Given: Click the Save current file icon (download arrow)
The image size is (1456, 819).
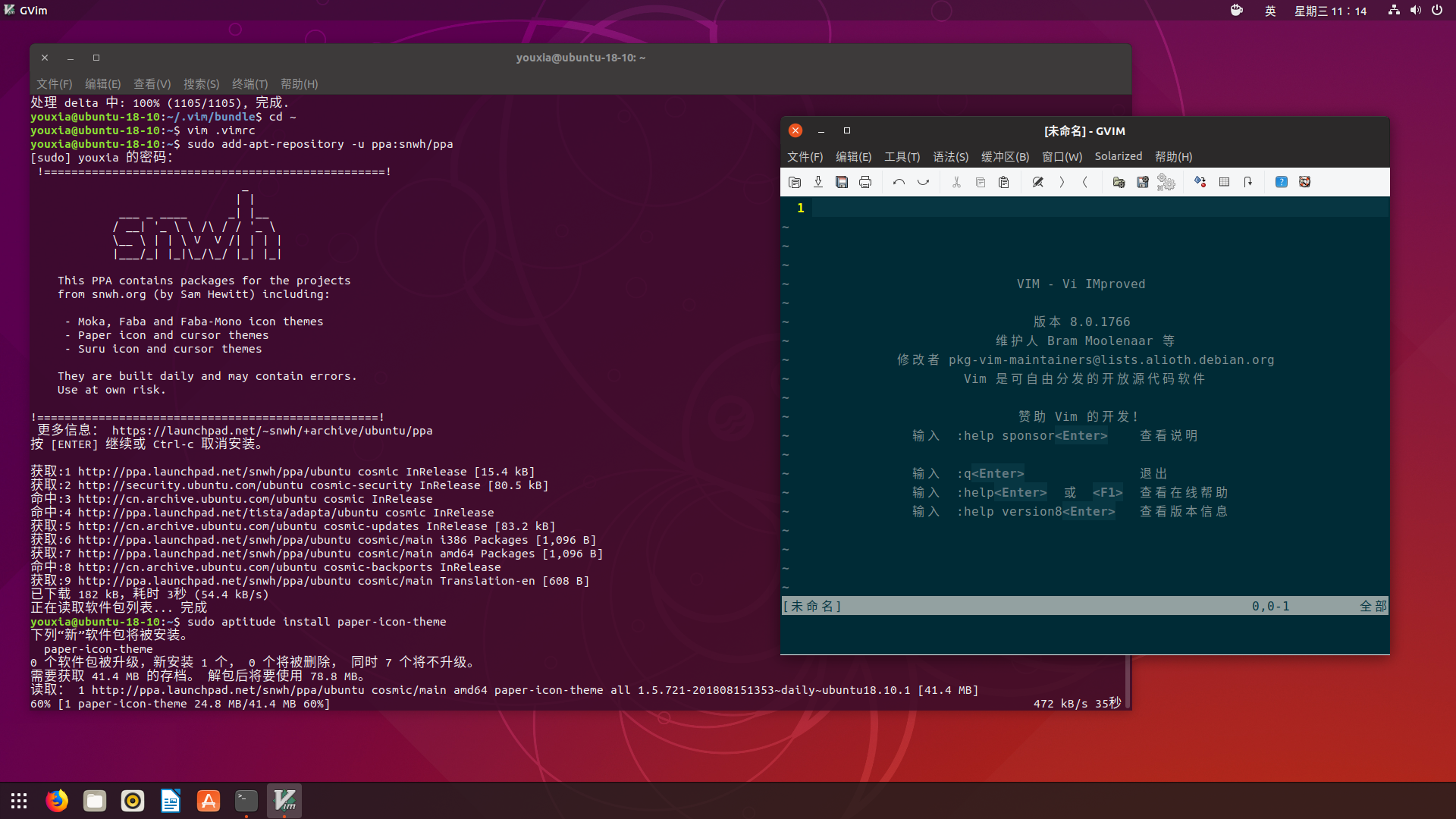Looking at the screenshot, I should pyautogui.click(x=818, y=182).
